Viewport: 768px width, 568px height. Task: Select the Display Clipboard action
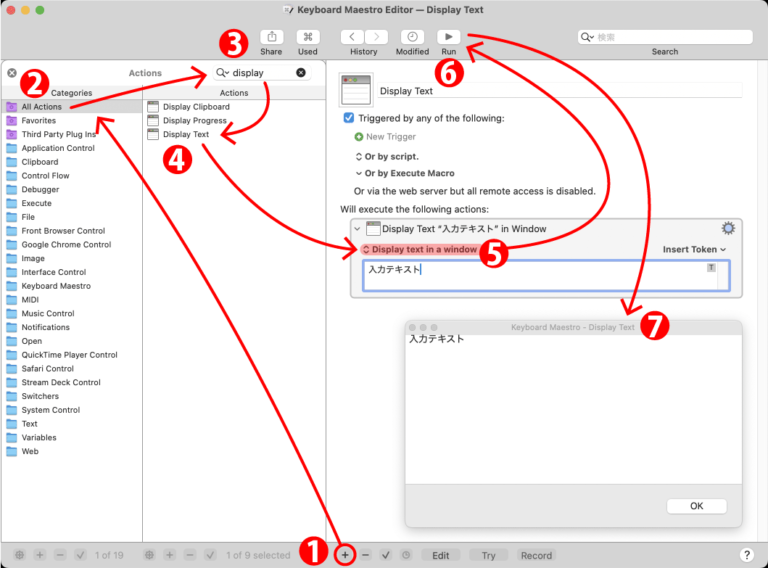pyautogui.click(x=195, y=106)
